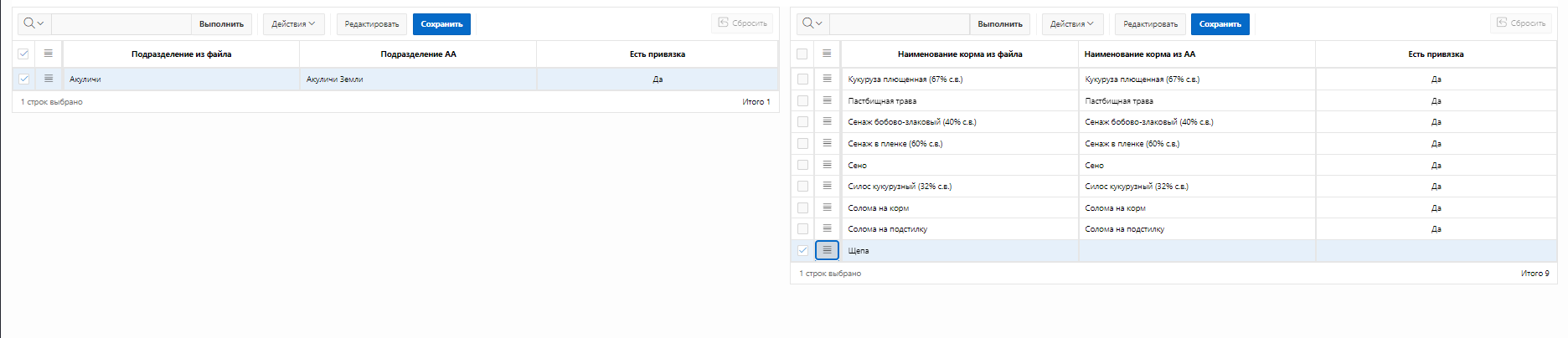Open row menu for Пастбищная трава row
The image size is (1568, 338).
827,100
